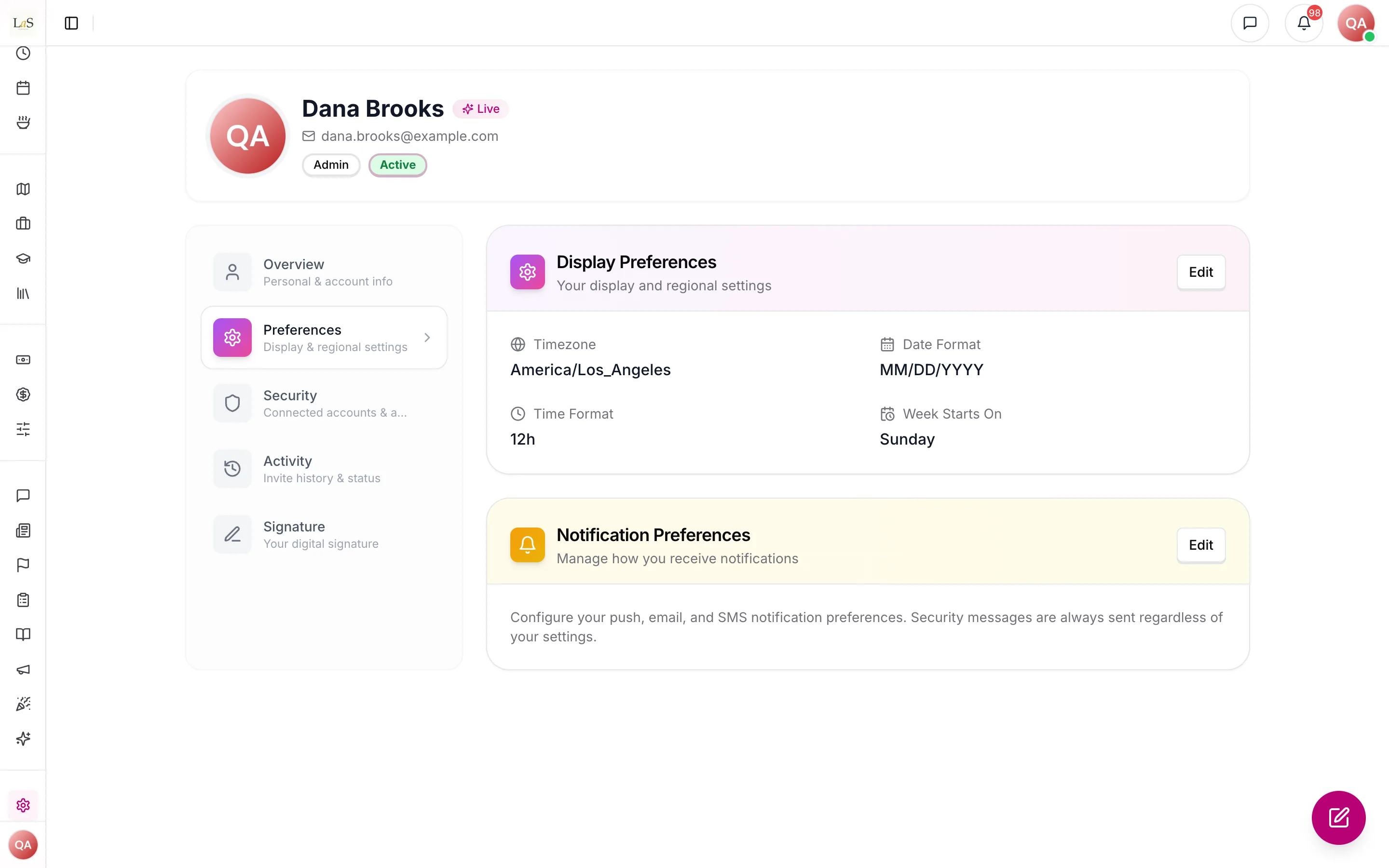Click the Display Preferences gear icon
1389x868 pixels.
[x=528, y=272]
